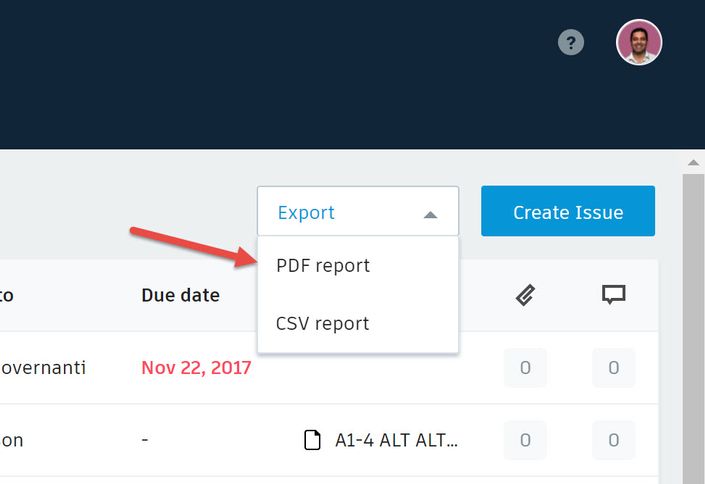The width and height of the screenshot is (705, 484).
Task: Expand the Export dropdown
Action: [357, 212]
